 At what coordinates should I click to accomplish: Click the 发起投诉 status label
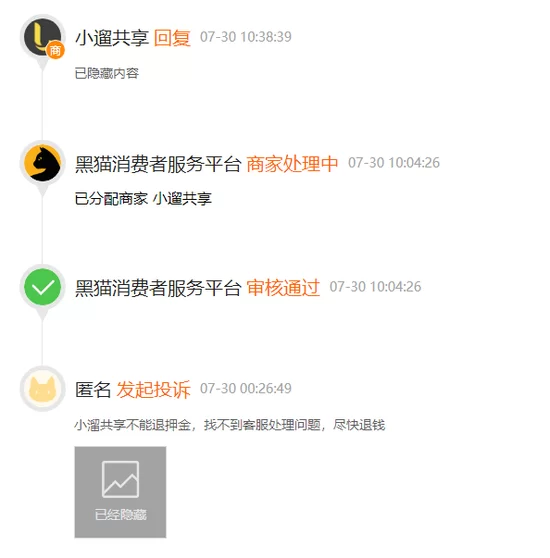(153, 389)
